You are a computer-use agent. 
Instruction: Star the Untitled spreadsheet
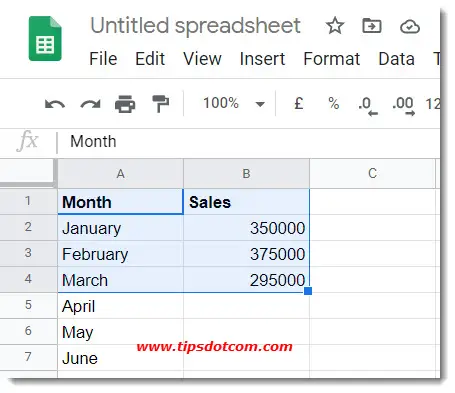[x=335, y=26]
